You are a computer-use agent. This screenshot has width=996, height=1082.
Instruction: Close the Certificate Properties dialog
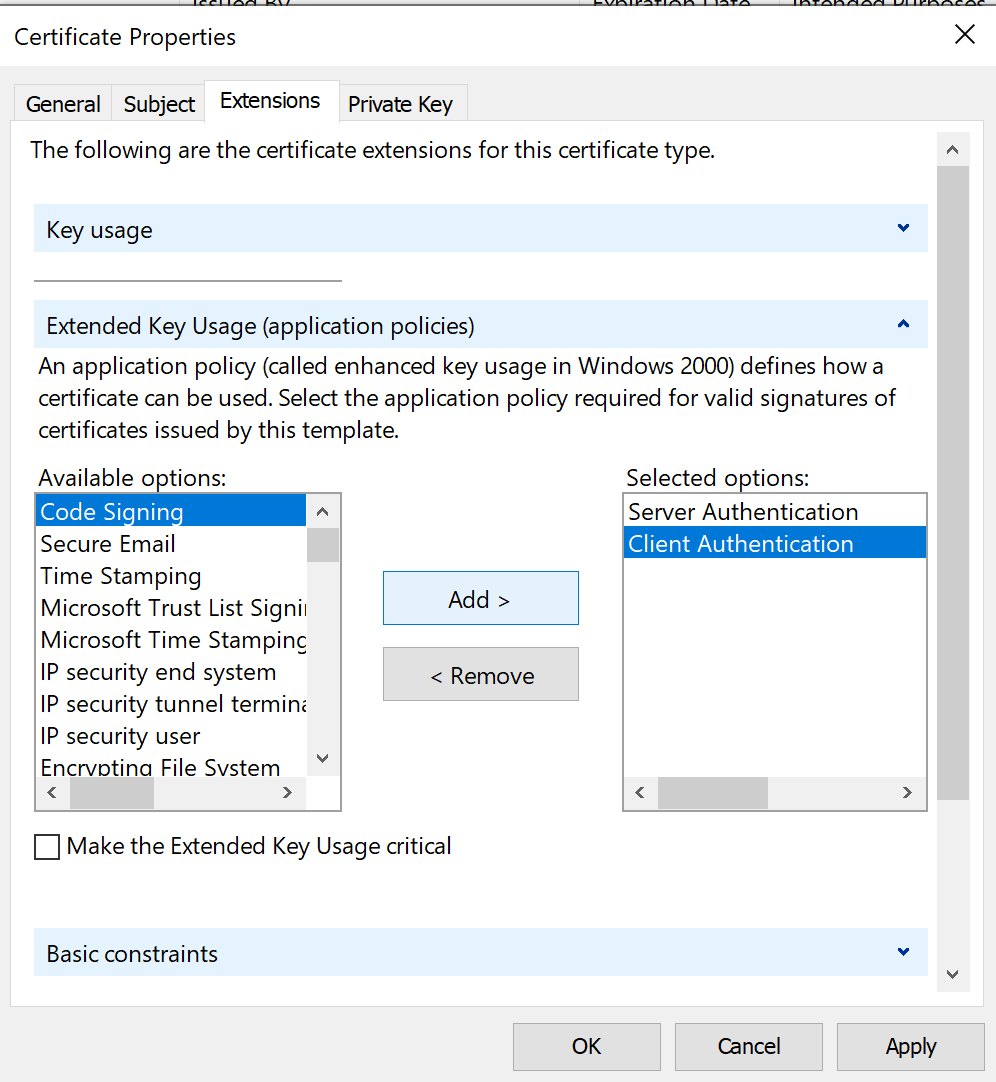click(964, 35)
